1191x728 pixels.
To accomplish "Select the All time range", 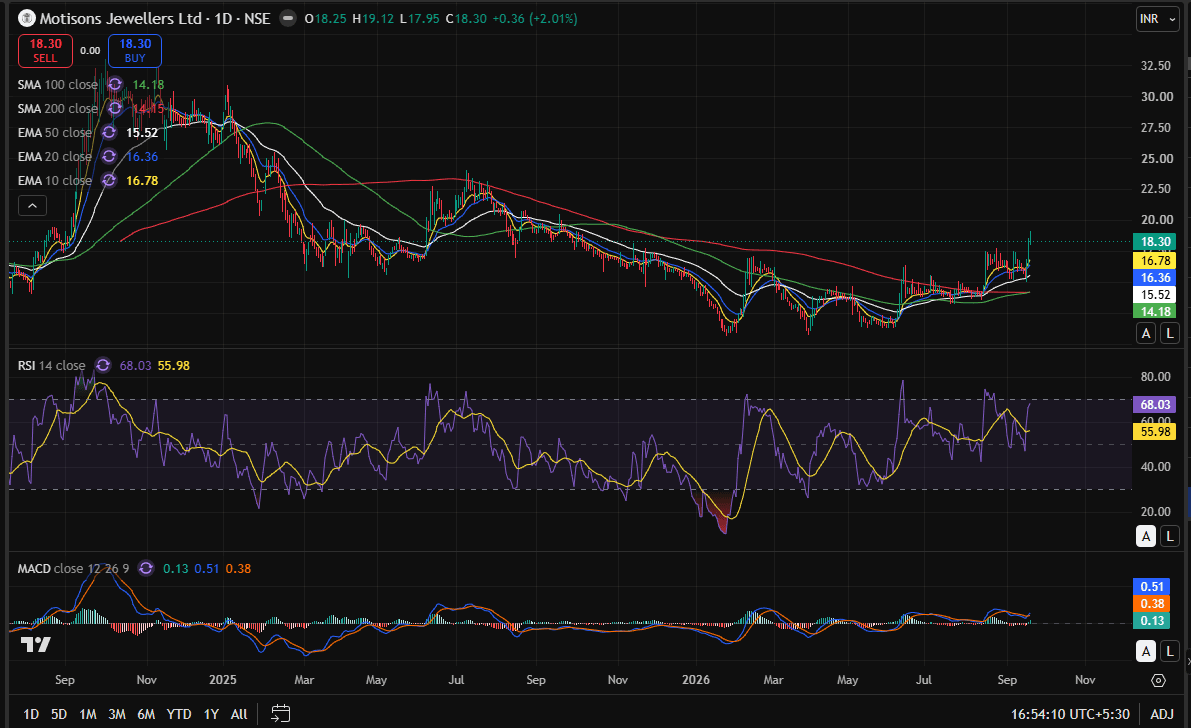I will [x=239, y=714].
